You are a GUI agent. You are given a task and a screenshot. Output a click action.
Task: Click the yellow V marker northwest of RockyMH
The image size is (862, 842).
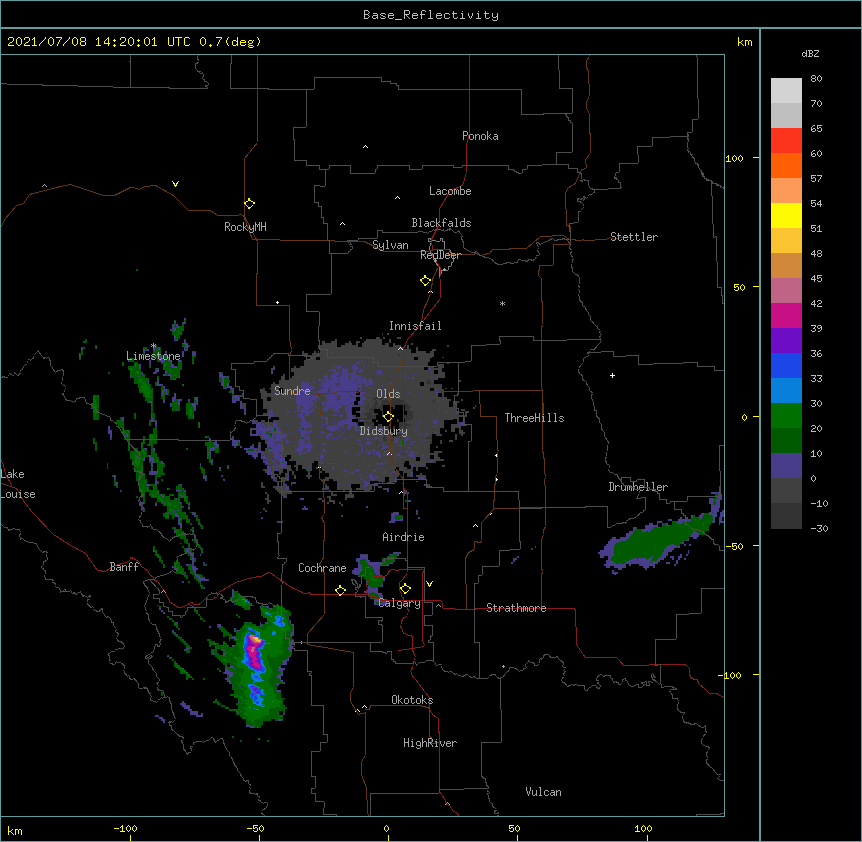click(175, 184)
